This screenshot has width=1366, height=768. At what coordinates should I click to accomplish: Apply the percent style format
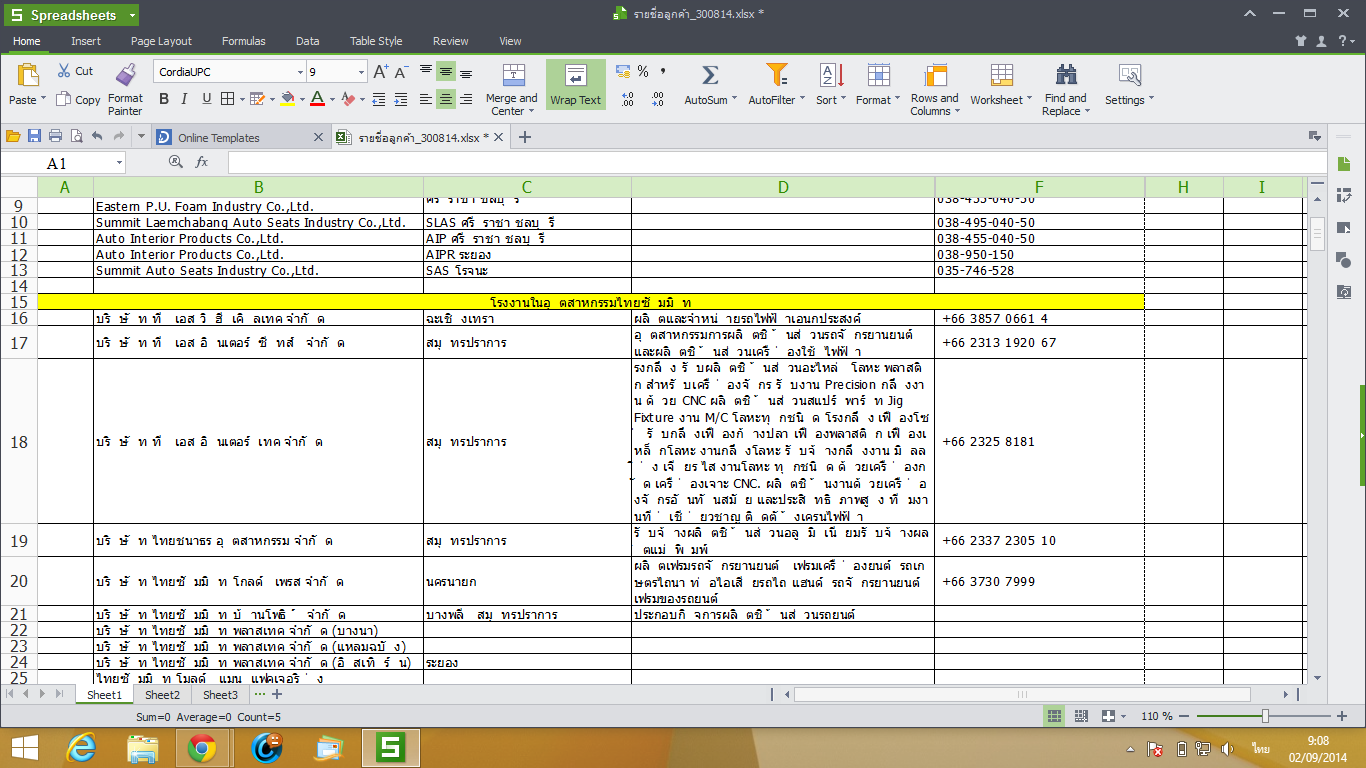click(643, 71)
